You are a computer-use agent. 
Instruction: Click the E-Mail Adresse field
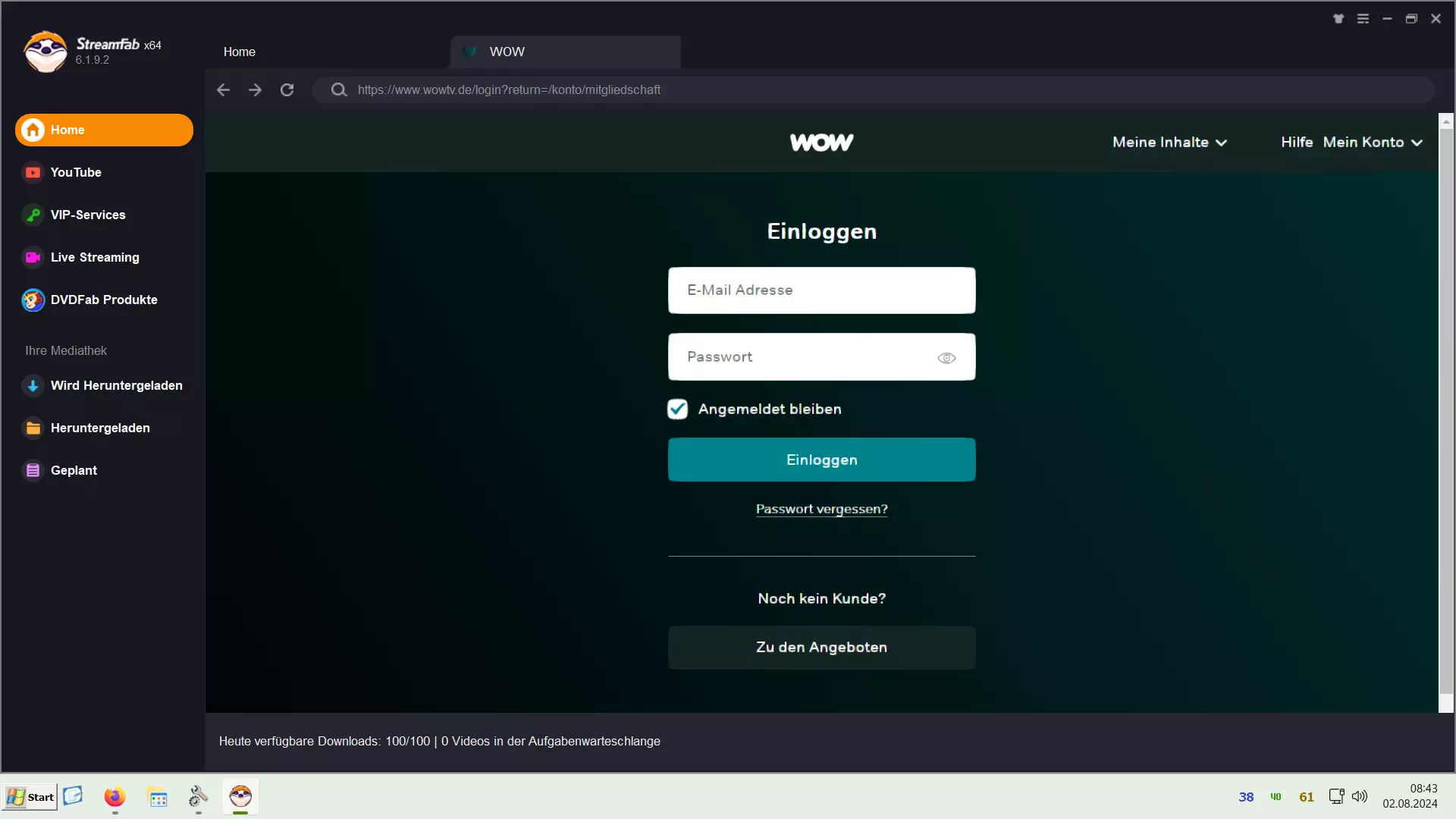pyautogui.click(x=821, y=290)
